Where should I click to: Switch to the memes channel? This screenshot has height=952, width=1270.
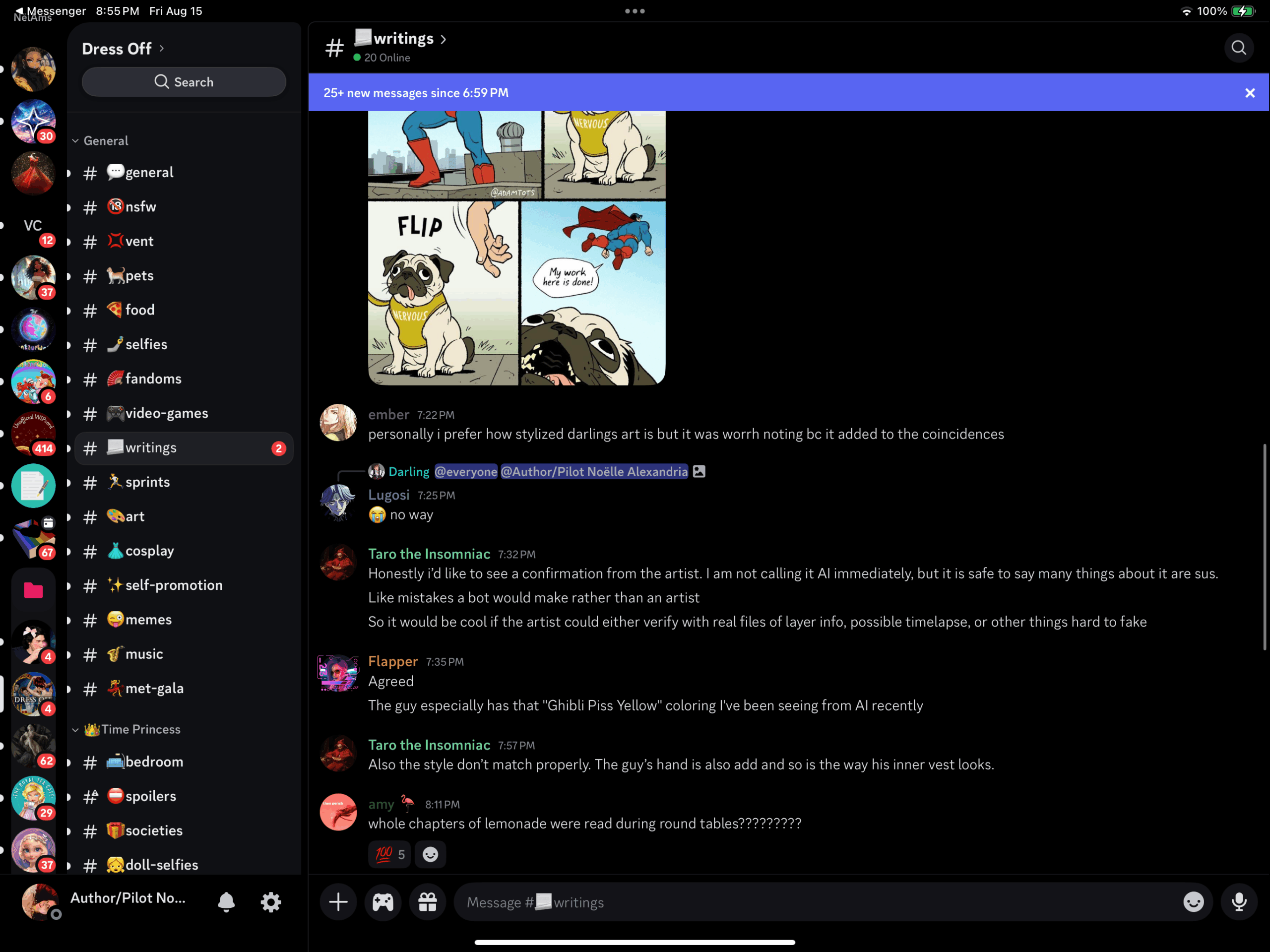tap(148, 620)
